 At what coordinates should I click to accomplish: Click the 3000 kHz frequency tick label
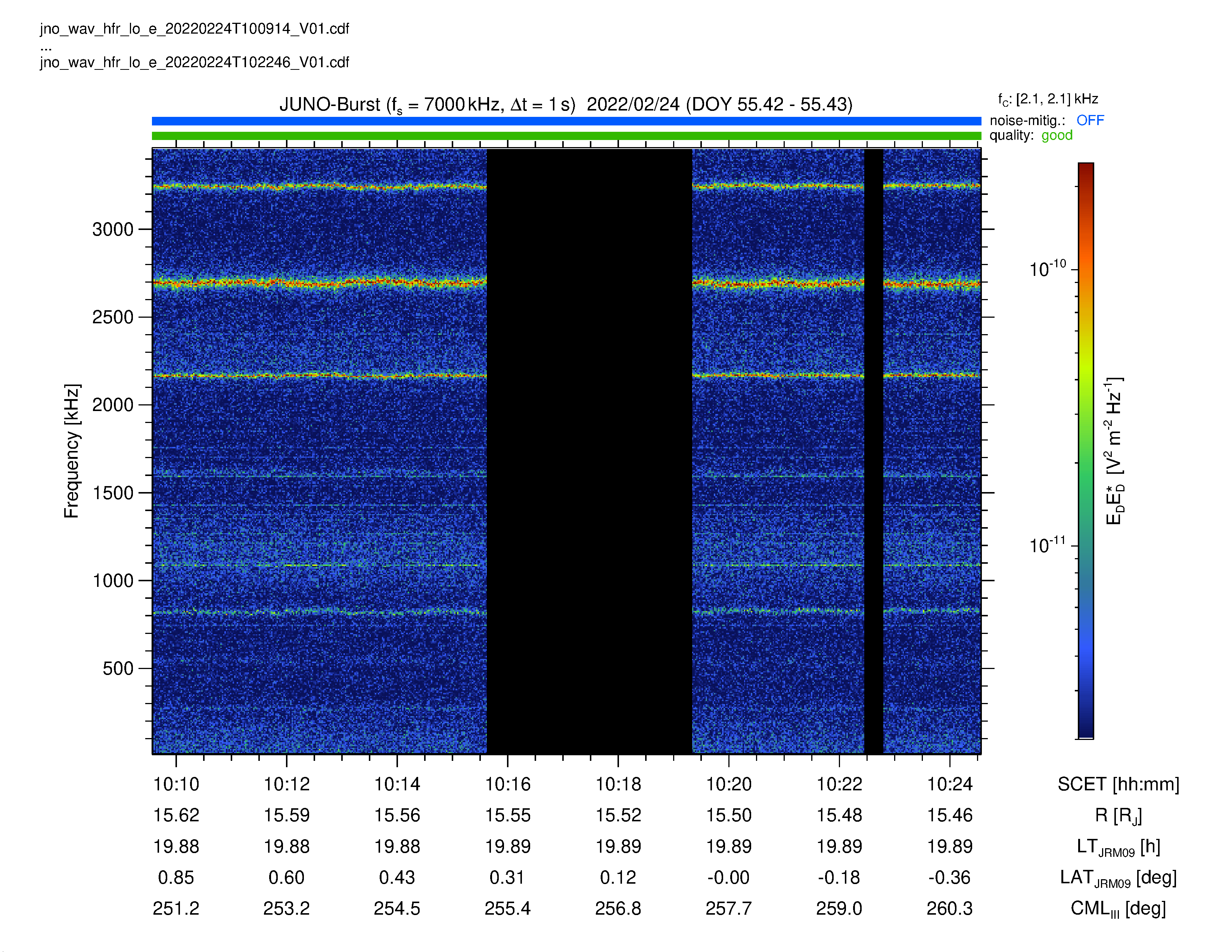pos(113,230)
